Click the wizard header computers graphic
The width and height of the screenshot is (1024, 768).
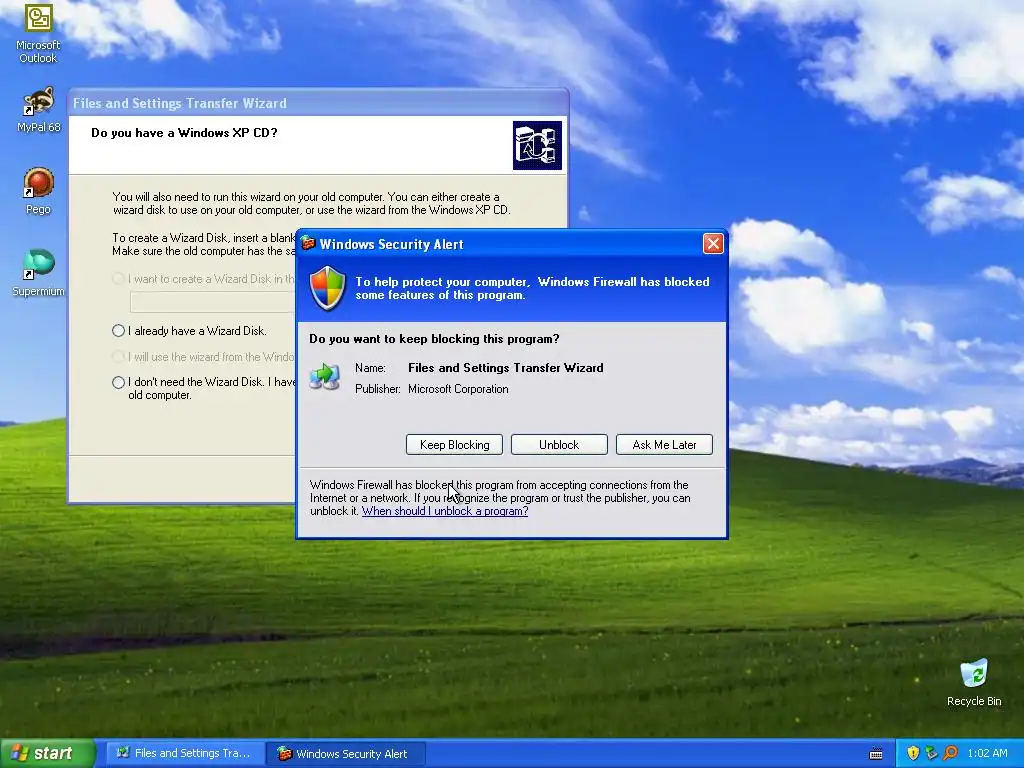pyautogui.click(x=537, y=145)
